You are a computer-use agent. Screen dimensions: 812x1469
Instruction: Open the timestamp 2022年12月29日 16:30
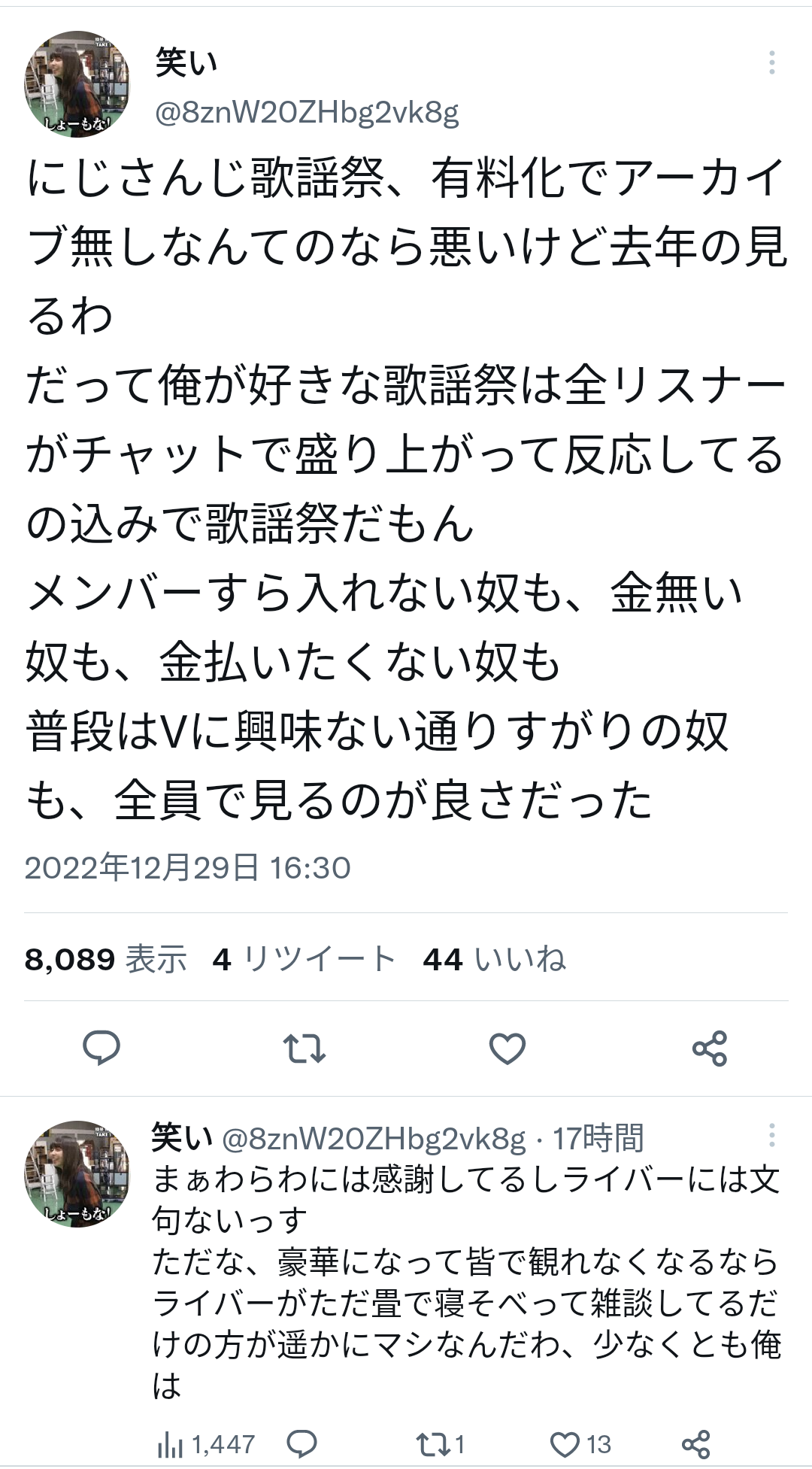tap(187, 867)
